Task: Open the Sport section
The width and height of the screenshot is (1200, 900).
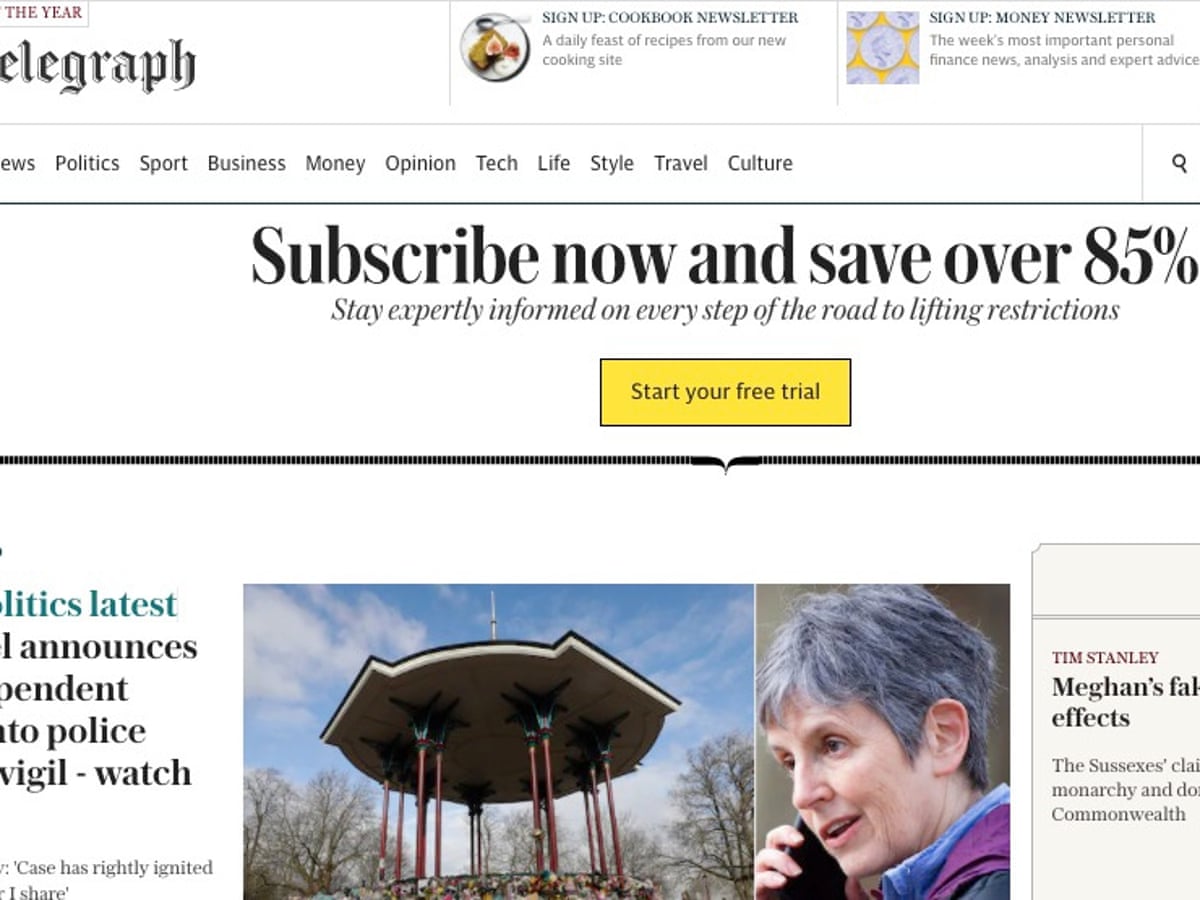Action: tap(163, 163)
